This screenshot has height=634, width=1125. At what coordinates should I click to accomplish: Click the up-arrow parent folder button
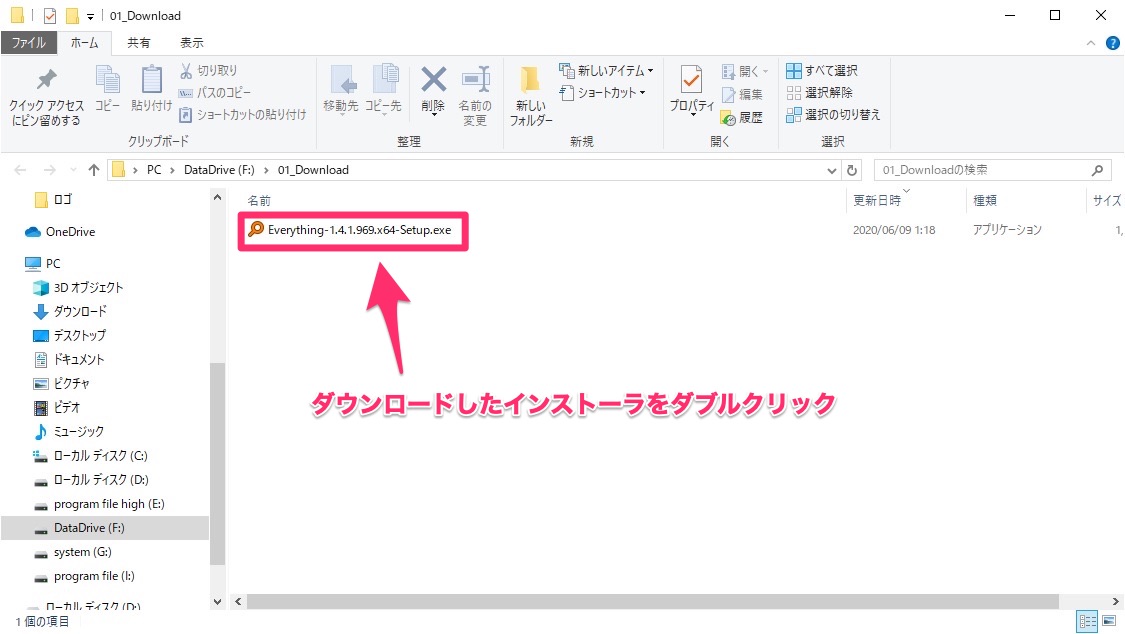(x=94, y=170)
